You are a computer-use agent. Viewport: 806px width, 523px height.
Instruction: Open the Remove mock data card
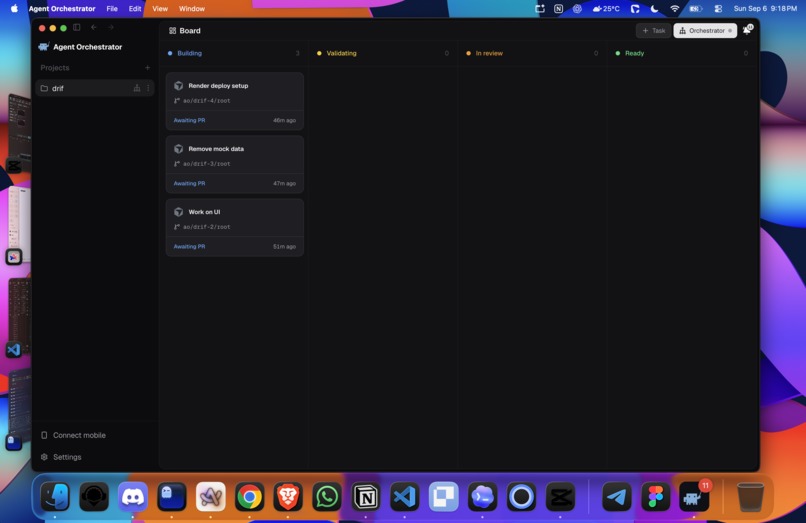235,164
